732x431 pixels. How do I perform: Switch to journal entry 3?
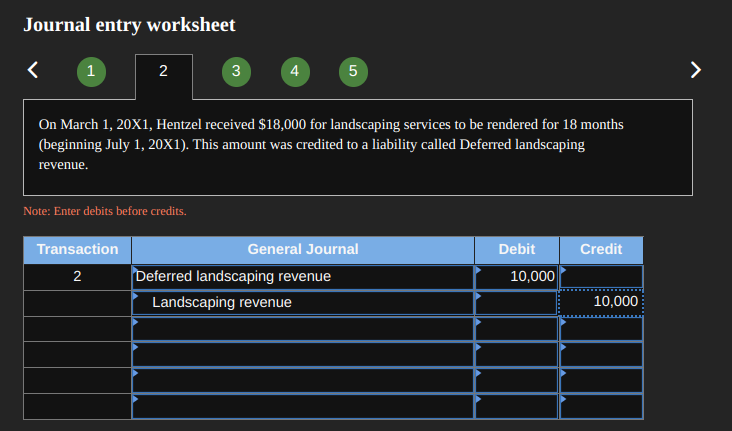tap(236, 71)
